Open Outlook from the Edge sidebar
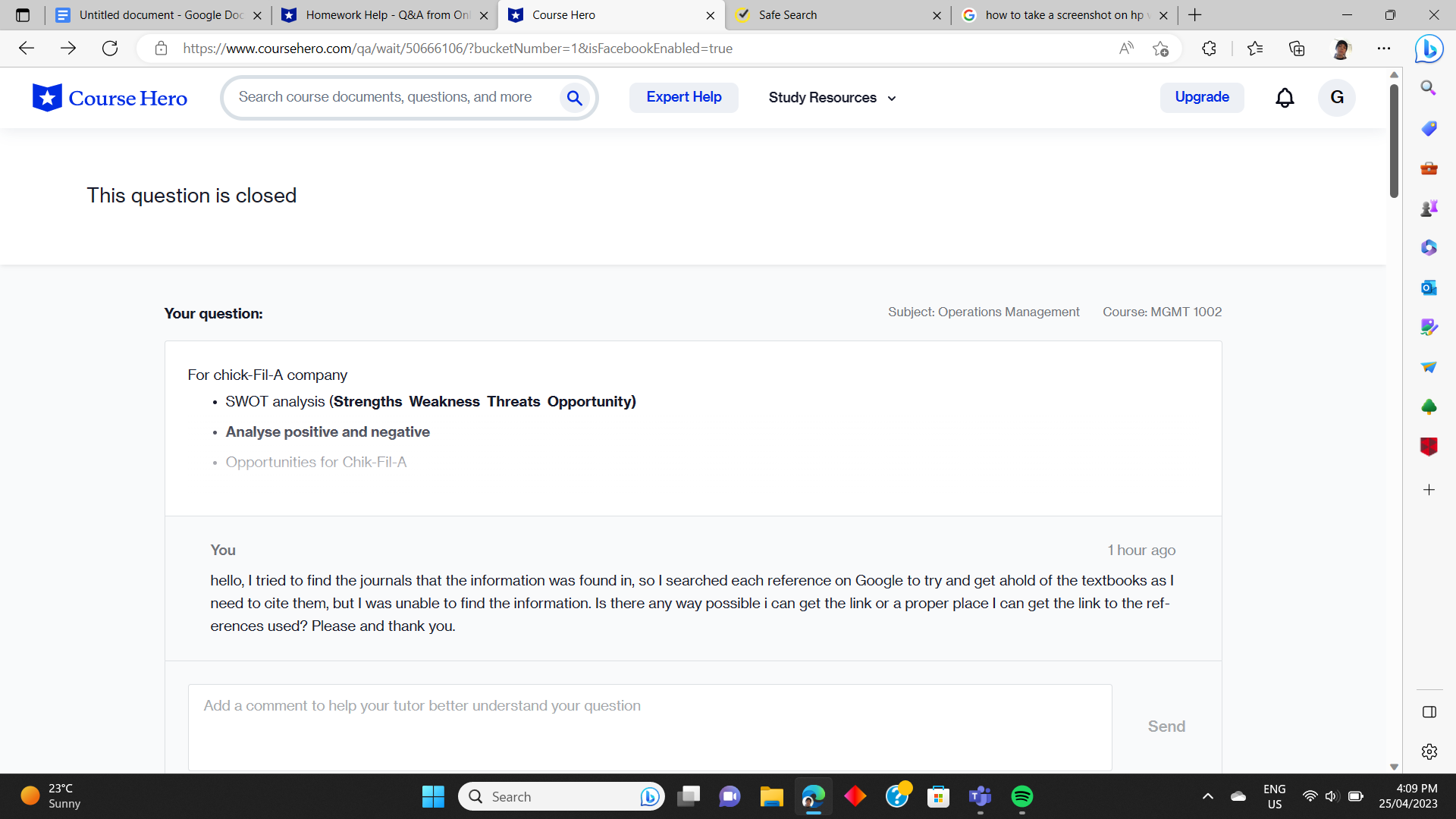 1429,287
